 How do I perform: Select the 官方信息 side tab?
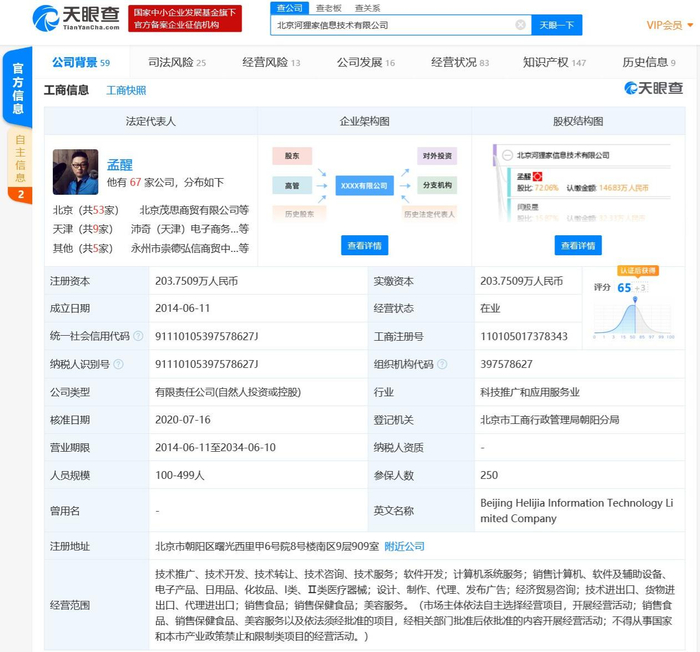point(17,88)
